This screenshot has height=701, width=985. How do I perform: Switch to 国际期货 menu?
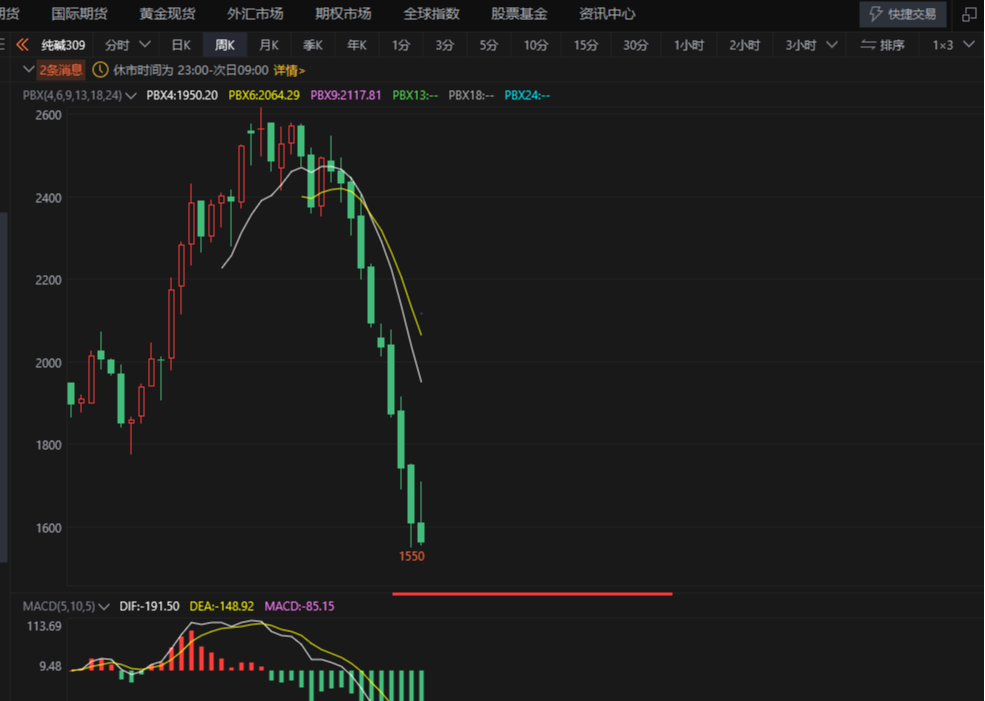click(x=79, y=13)
